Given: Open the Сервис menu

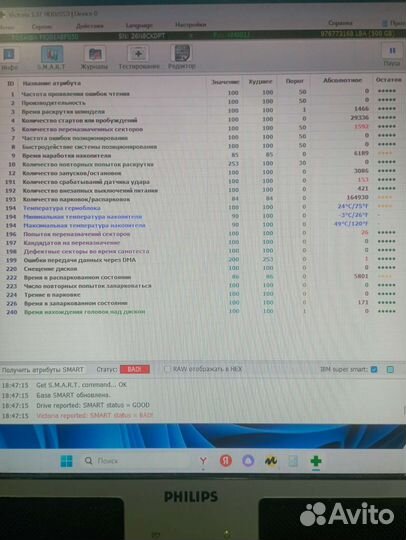Looking at the screenshot, I should click(x=42, y=27).
